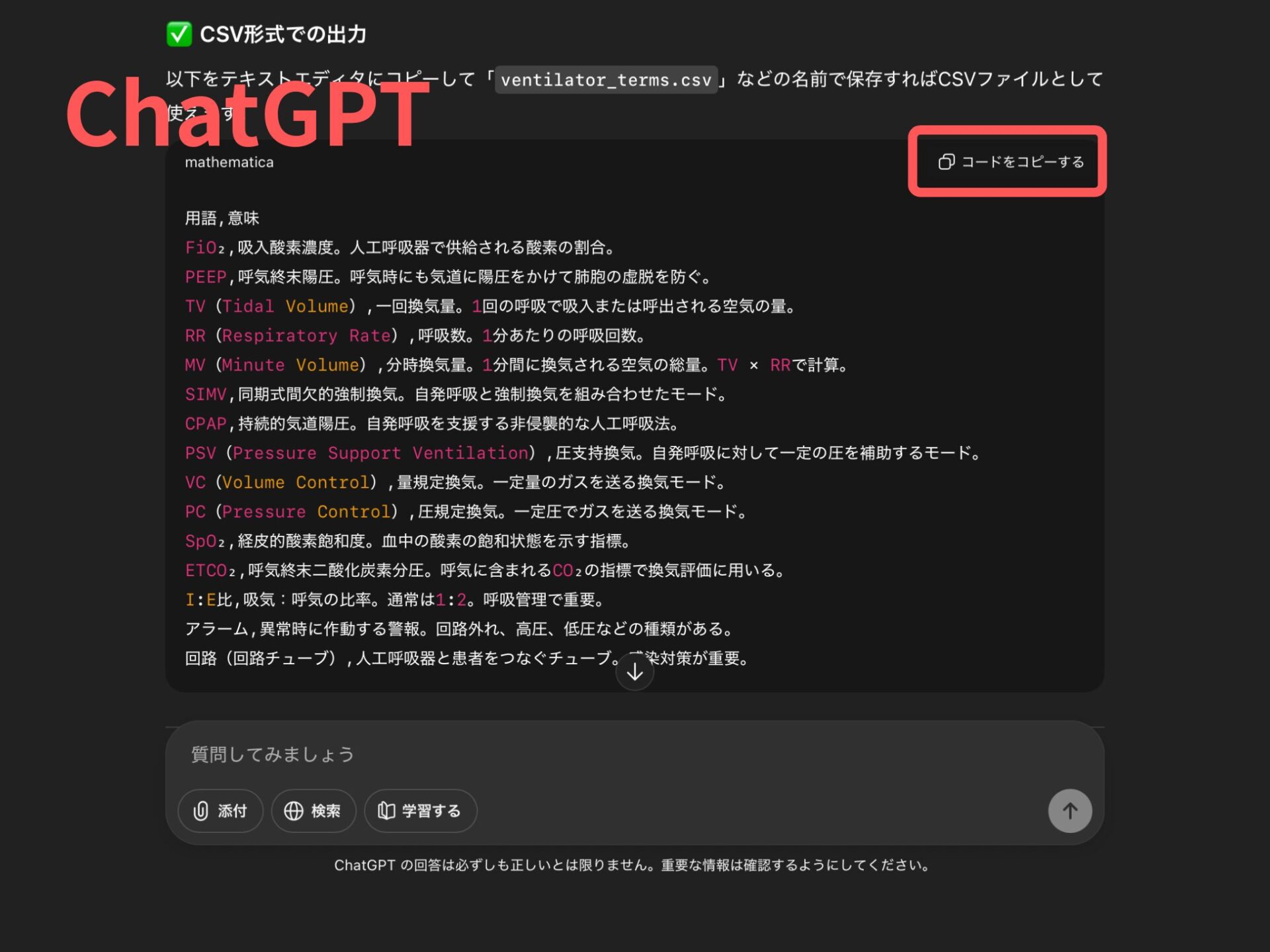Click the green checkmark emoji in heading
The width and height of the screenshot is (1270, 952).
tap(179, 34)
